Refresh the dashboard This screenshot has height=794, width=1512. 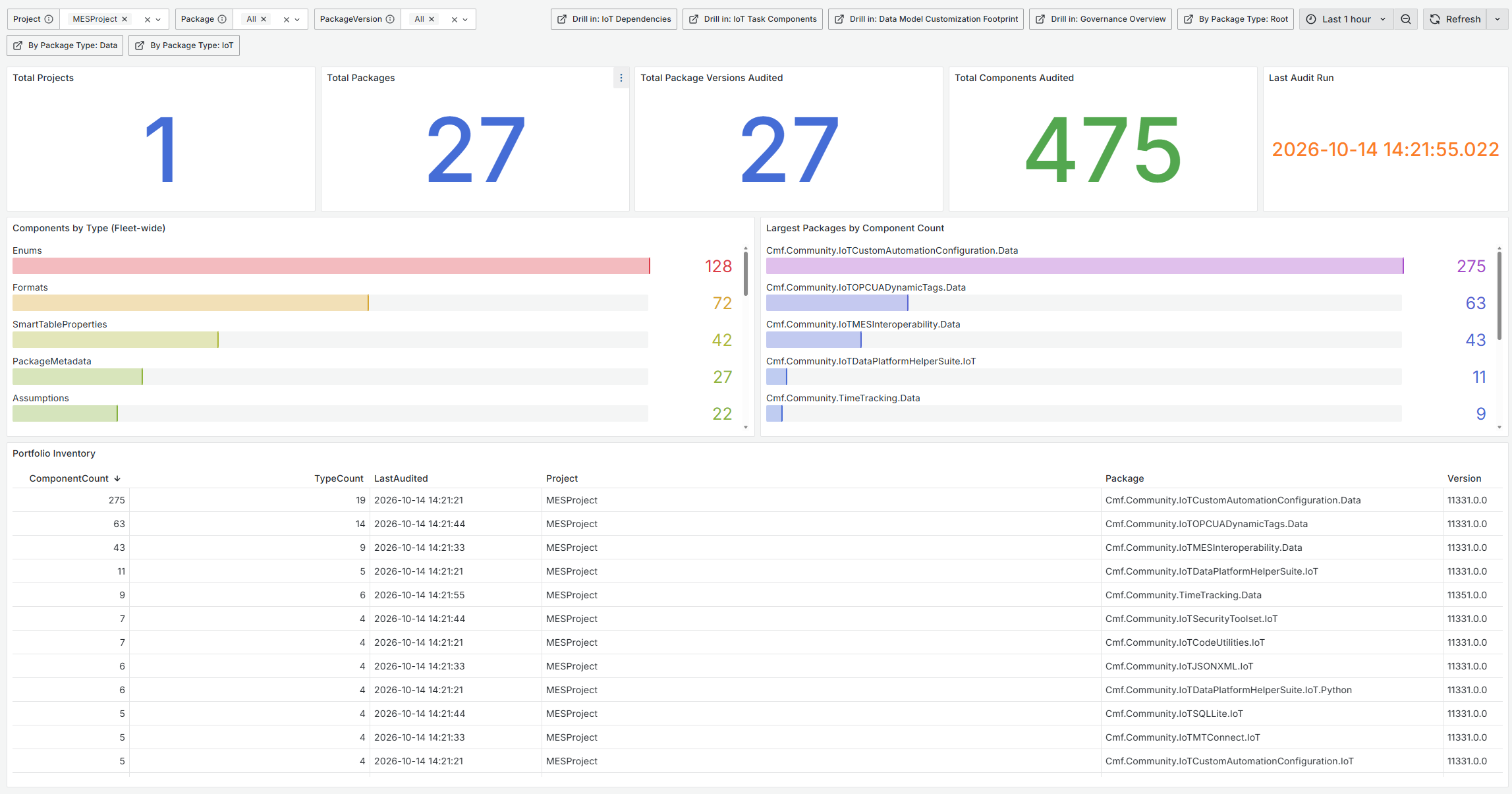pyautogui.click(x=1455, y=19)
